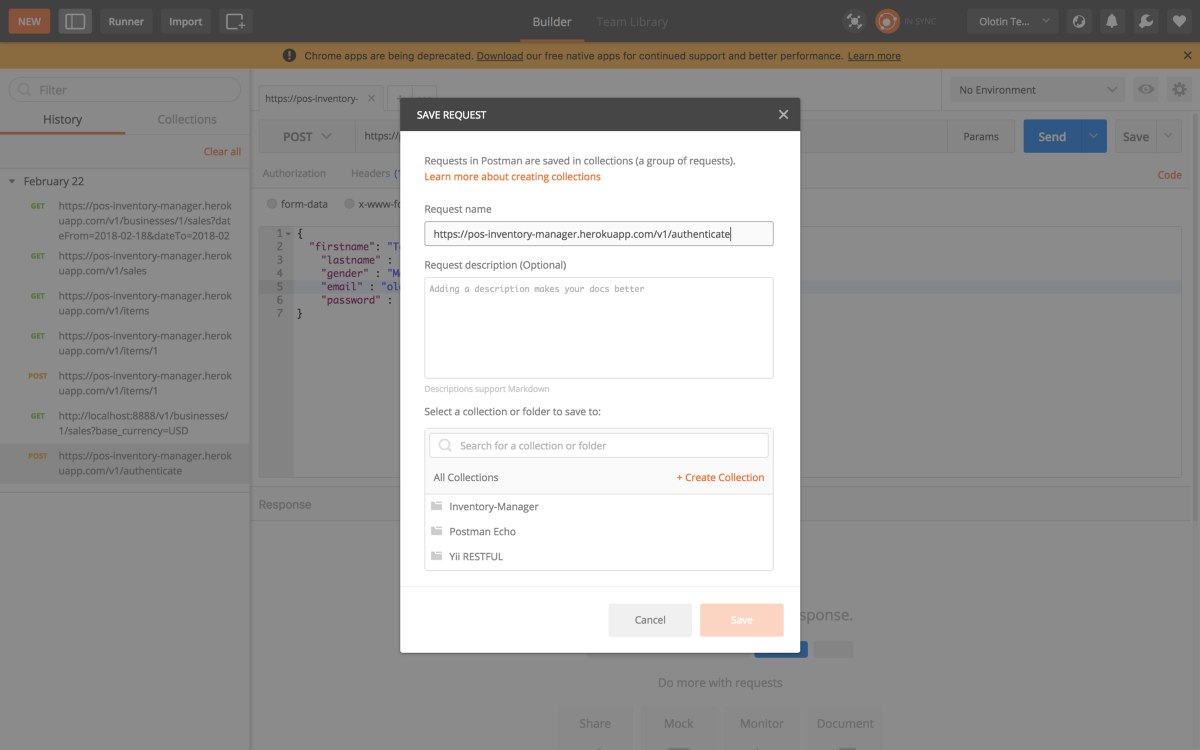Toggle the sidebar layout icon

pos(75,21)
